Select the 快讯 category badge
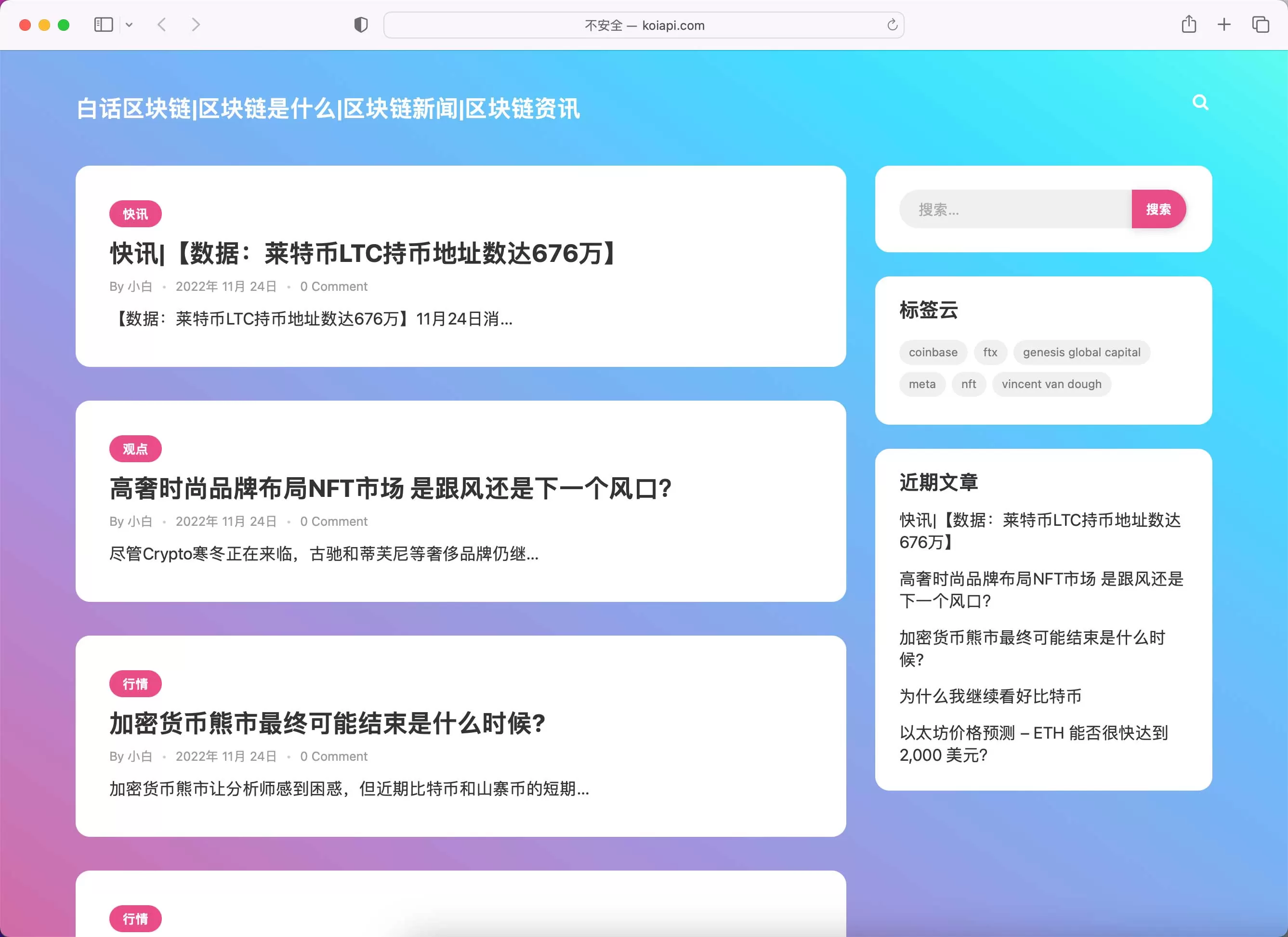The width and height of the screenshot is (1288, 937). pyautogui.click(x=135, y=214)
